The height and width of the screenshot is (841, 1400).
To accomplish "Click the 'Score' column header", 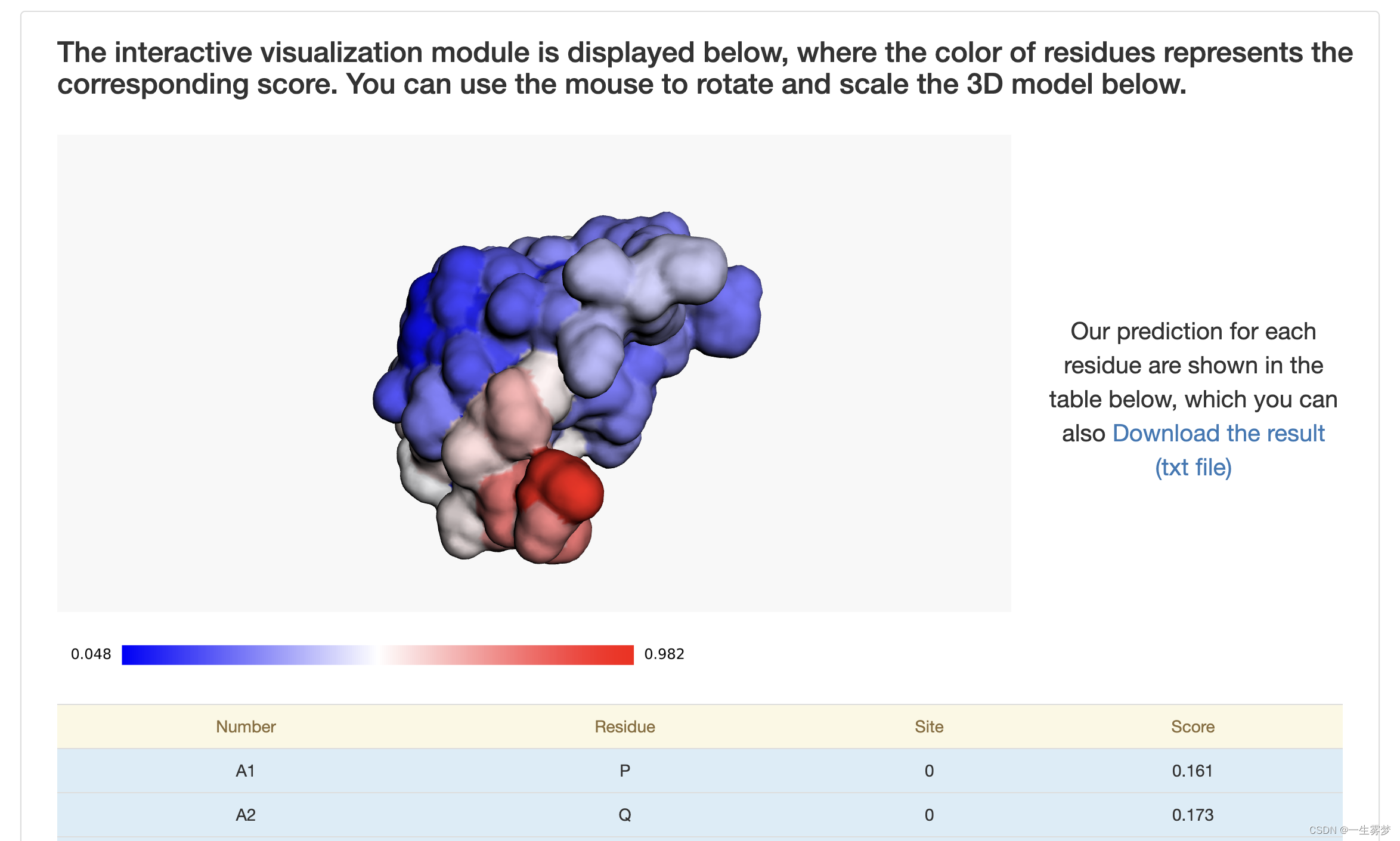I will coord(1193,726).
